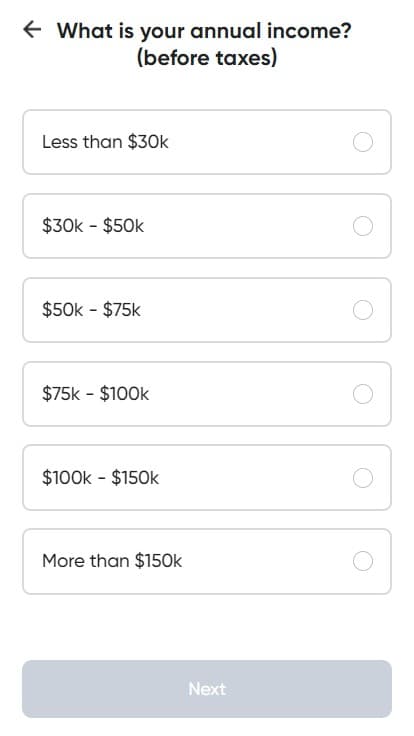Click the 'More than $150k' label text

(x=112, y=561)
